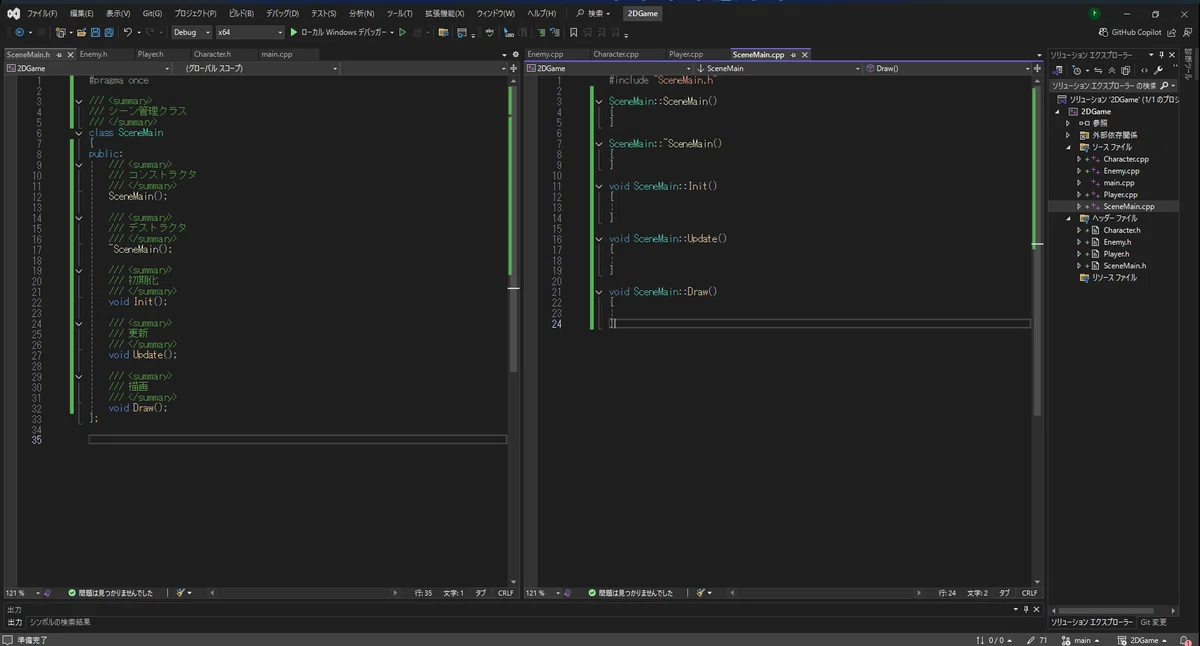Collapse the SceneMain::Draw() outlining region
Image resolution: width=1200 pixels, height=646 pixels.
pyautogui.click(x=598, y=292)
